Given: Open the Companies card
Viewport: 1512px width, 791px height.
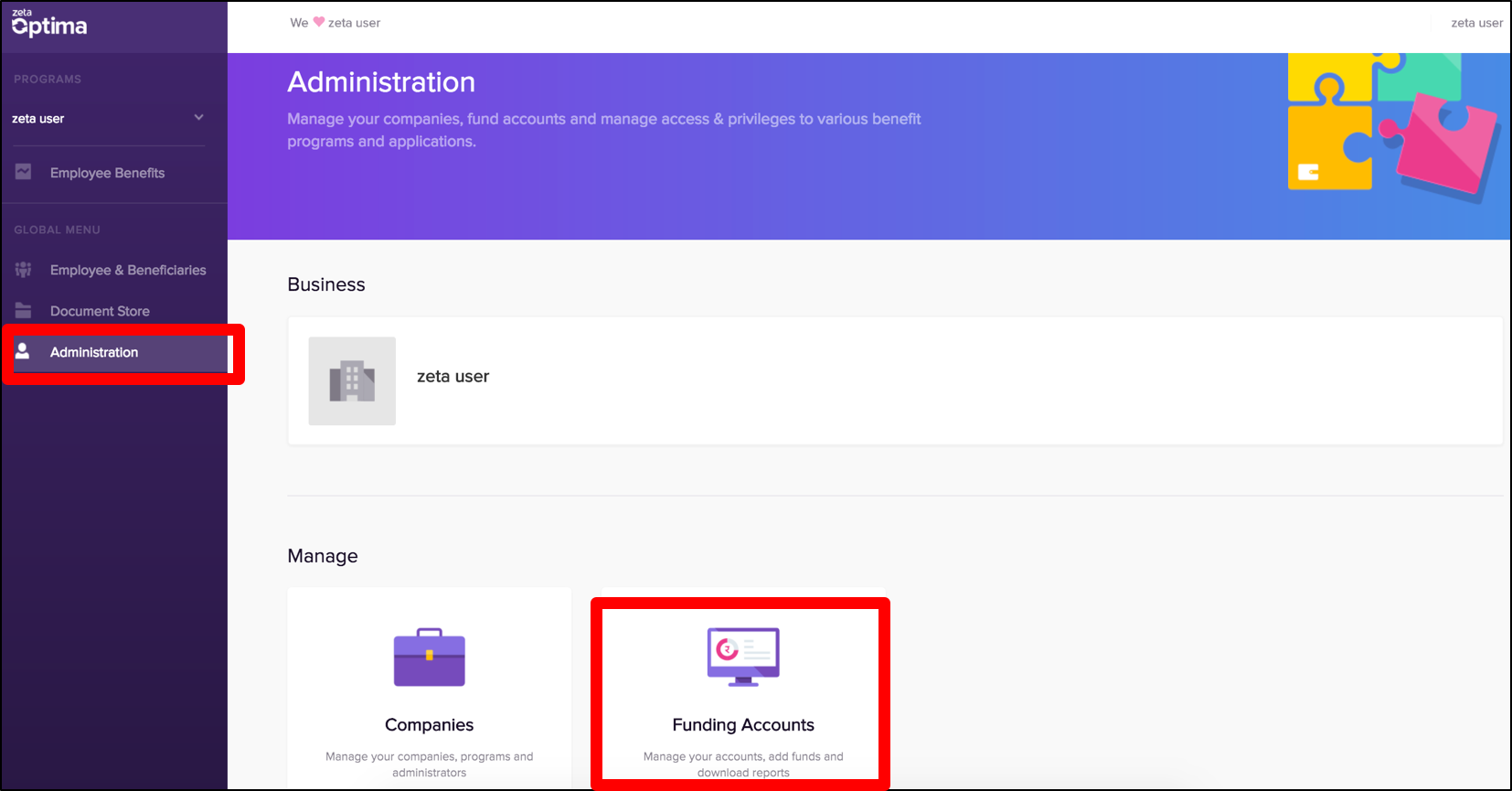Looking at the screenshot, I should pos(429,689).
